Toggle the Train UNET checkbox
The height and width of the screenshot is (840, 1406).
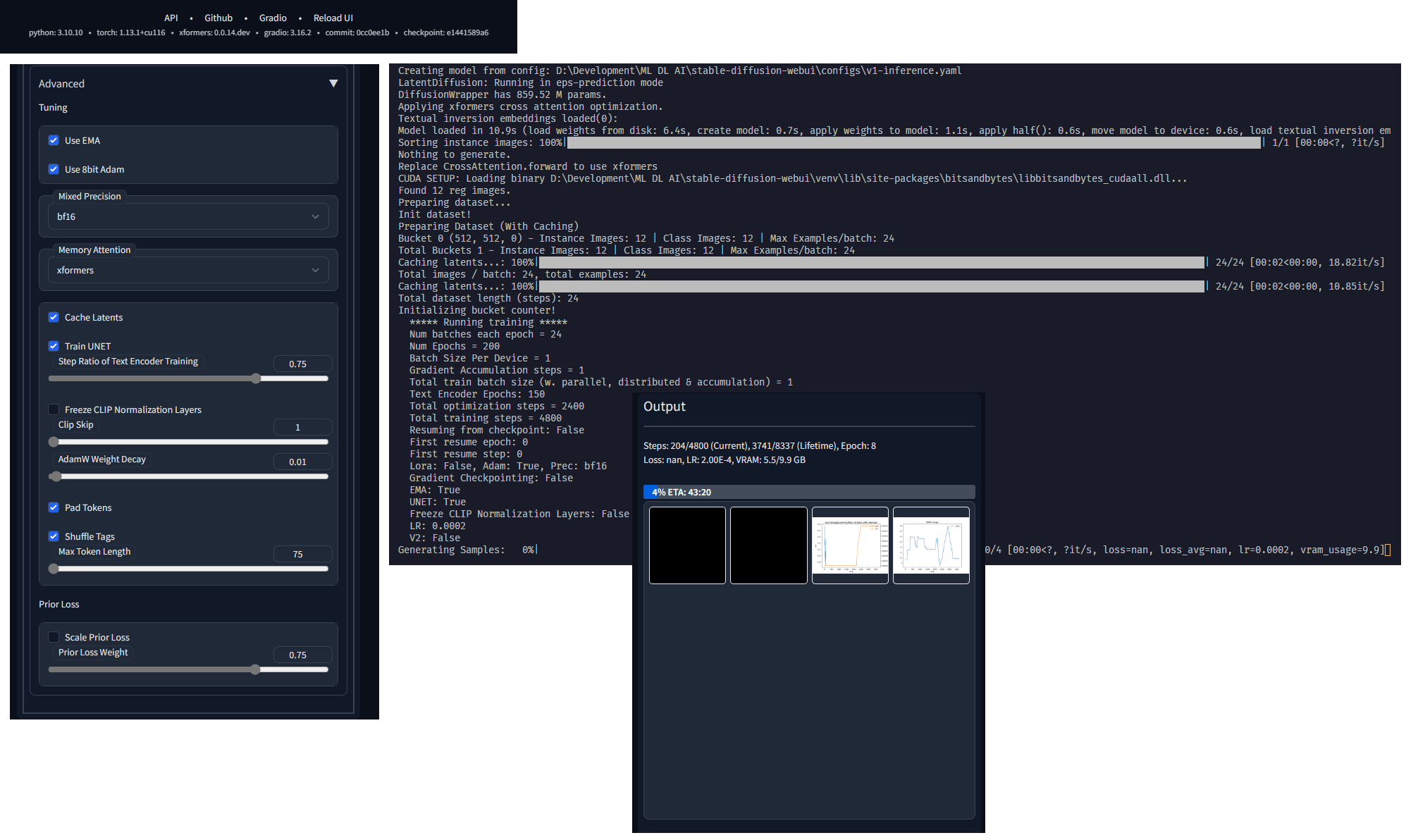click(x=54, y=346)
